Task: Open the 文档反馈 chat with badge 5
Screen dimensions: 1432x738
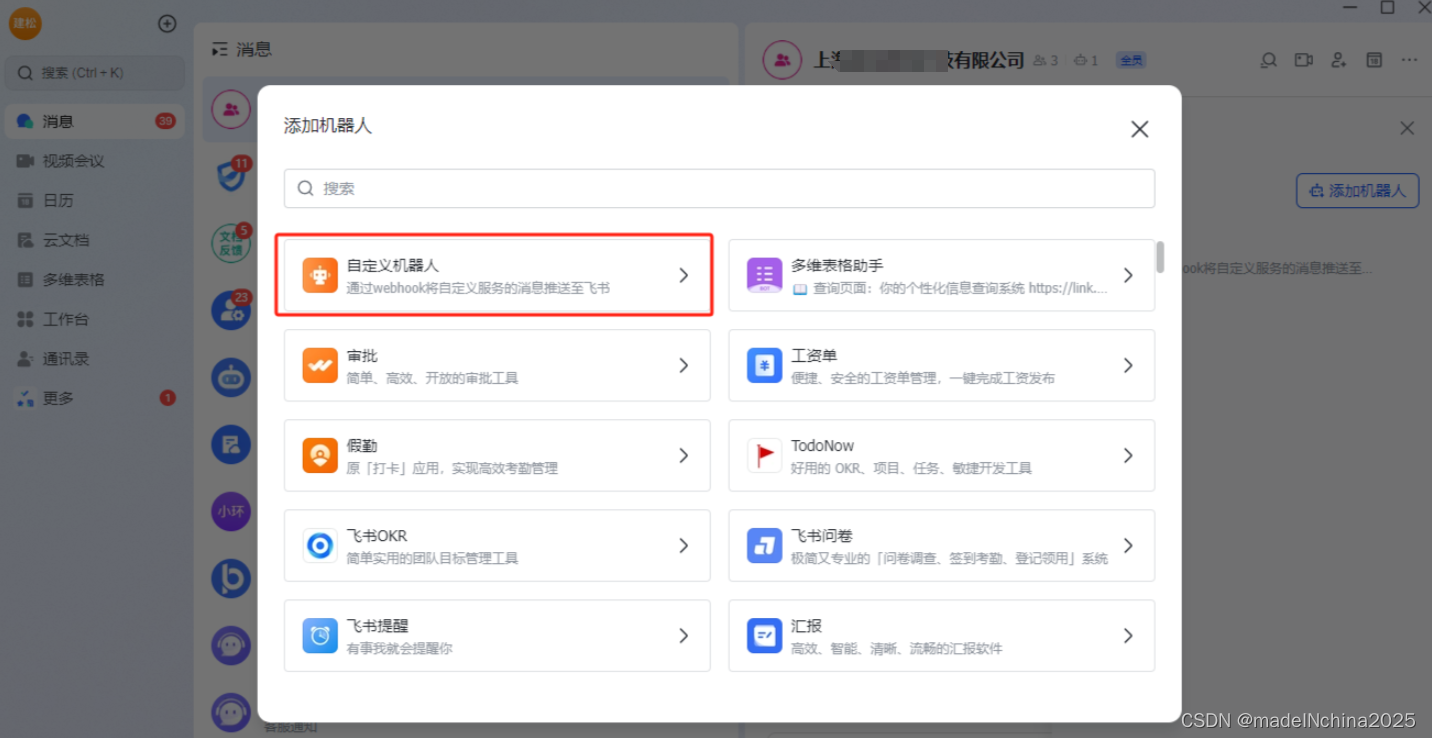Action: coord(231,243)
